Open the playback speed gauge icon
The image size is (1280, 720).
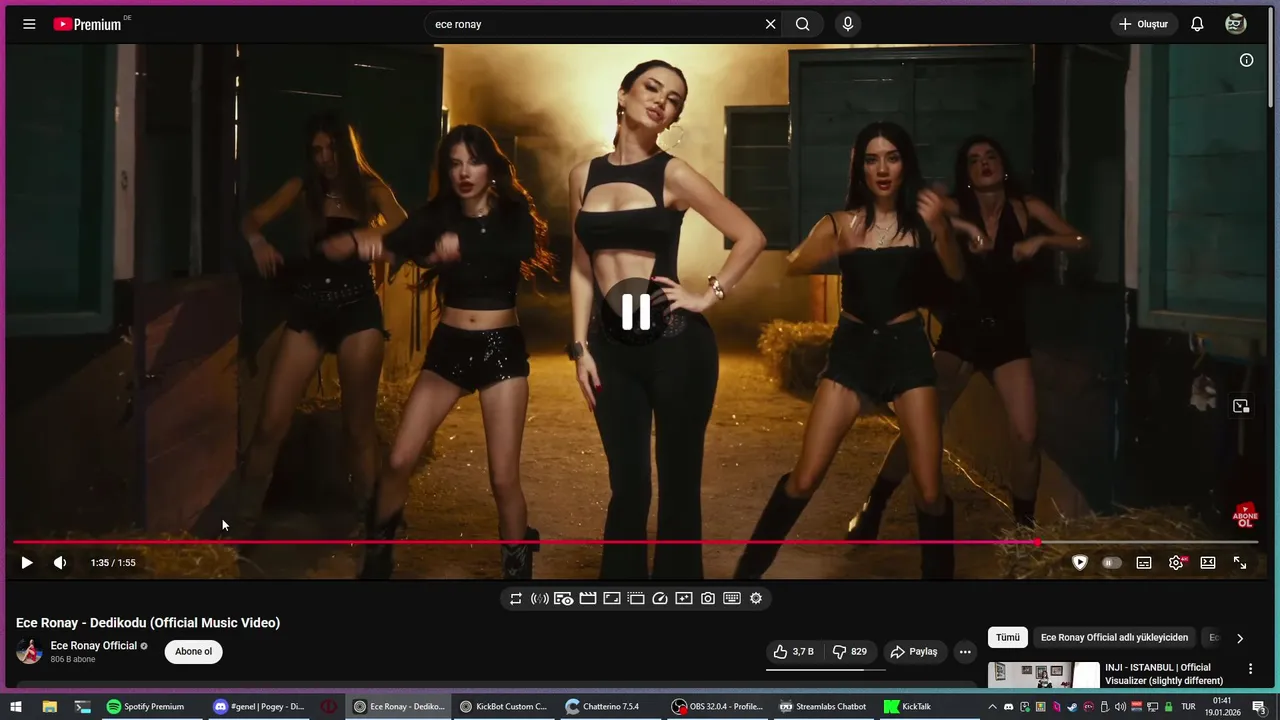[x=660, y=598]
